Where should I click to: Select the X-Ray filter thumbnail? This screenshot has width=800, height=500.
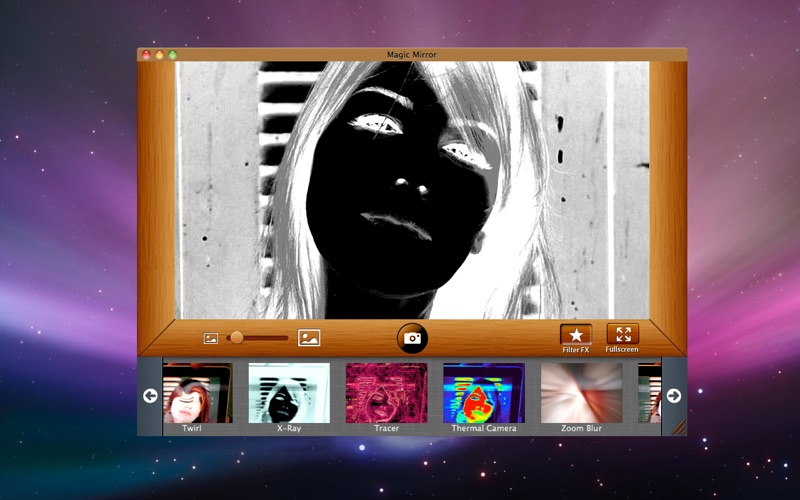[289, 393]
